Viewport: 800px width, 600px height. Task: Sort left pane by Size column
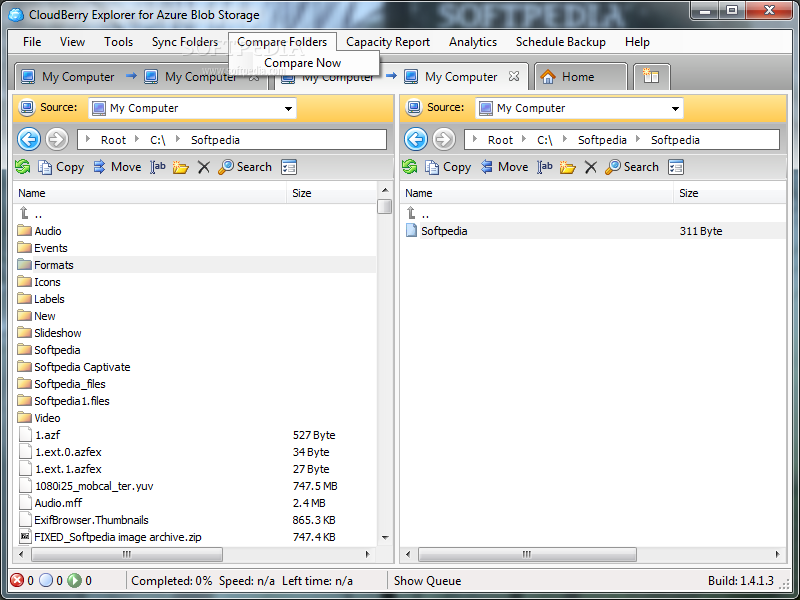332,193
